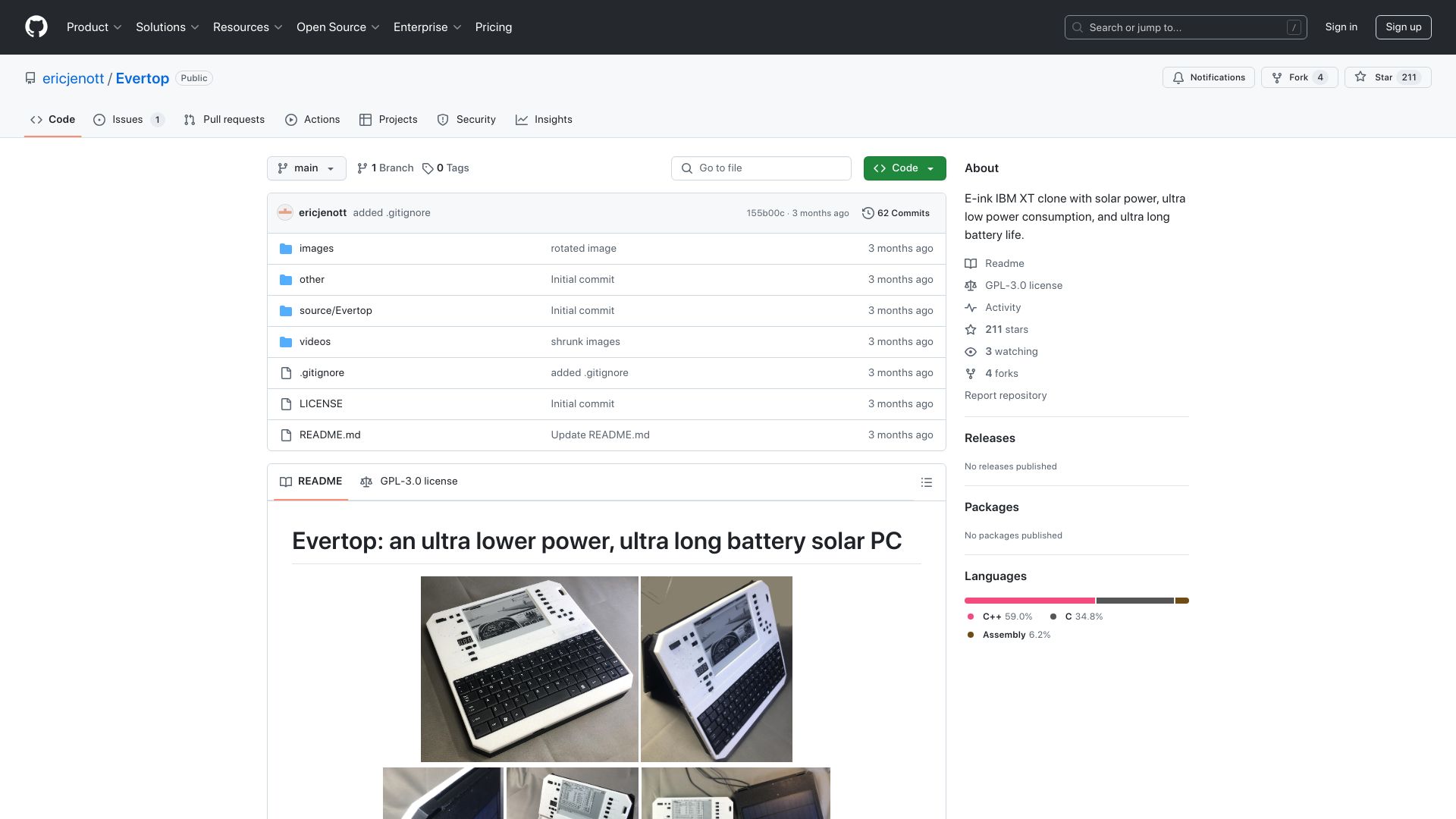1456x819 pixels.
Task: Focus the Go to file field
Action: click(x=761, y=168)
